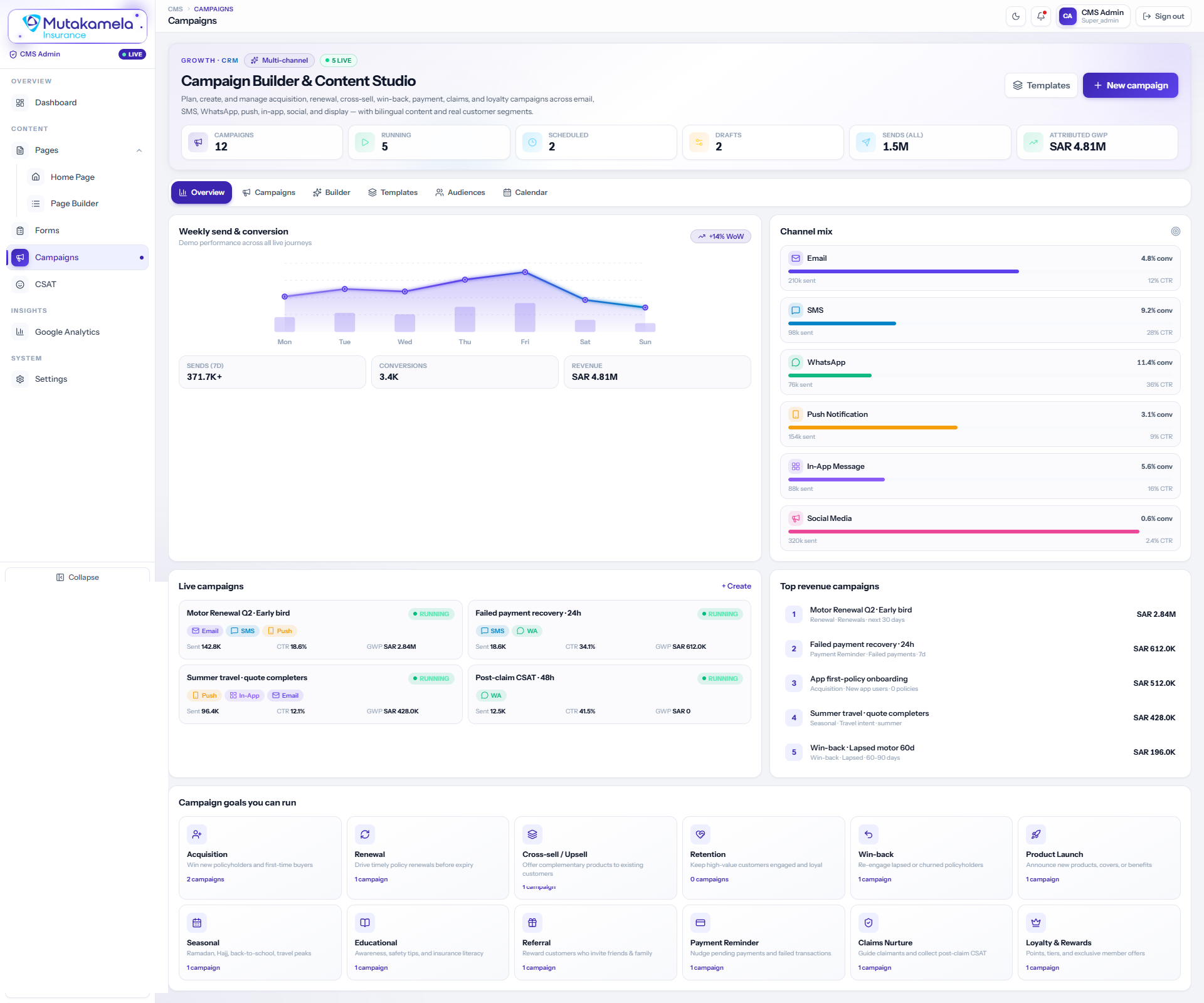Image resolution: width=1204 pixels, height=1003 pixels.
Task: Click the Social Media channel icon
Action: click(796, 518)
